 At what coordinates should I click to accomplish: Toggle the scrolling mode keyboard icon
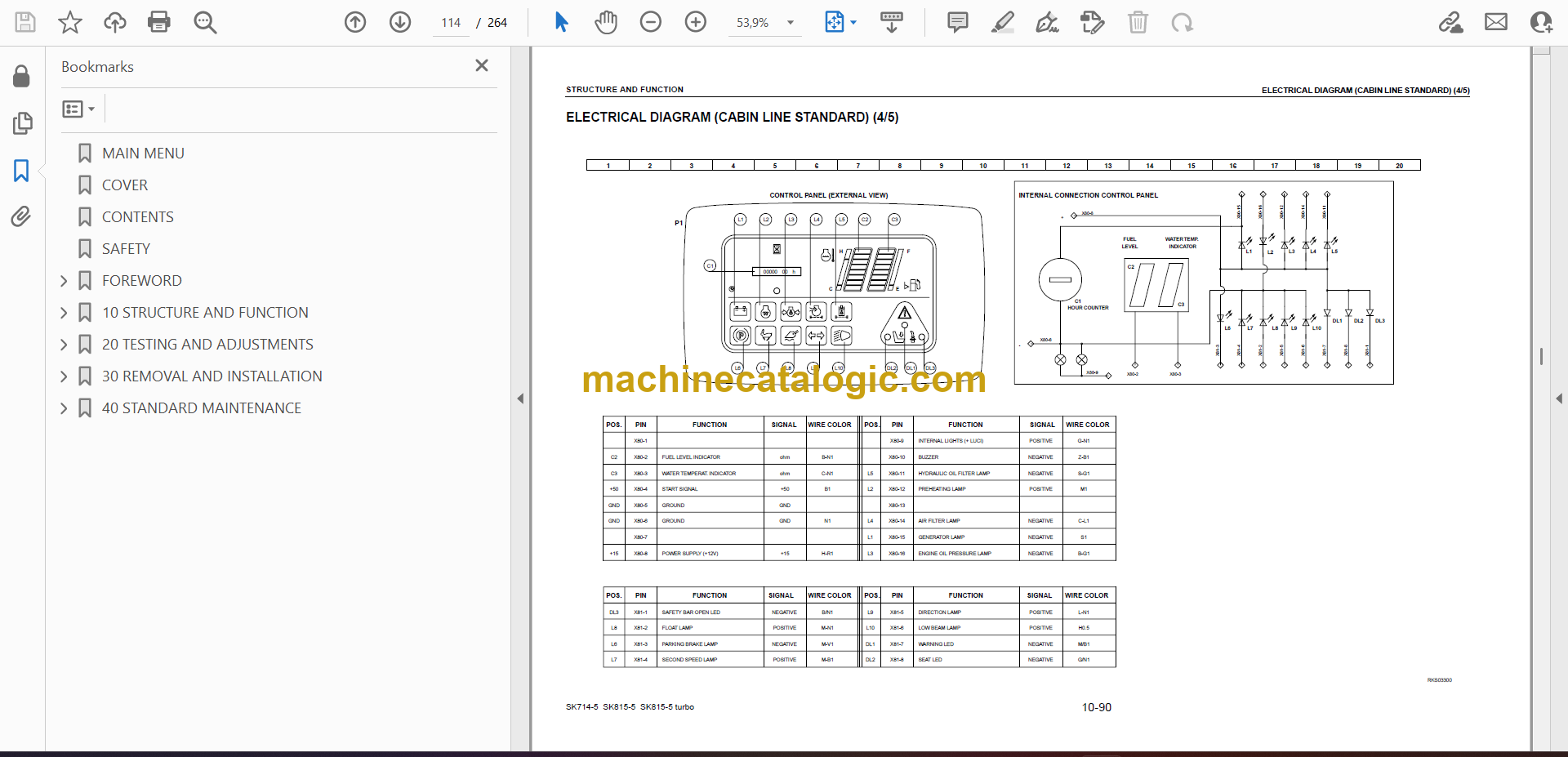[892, 22]
